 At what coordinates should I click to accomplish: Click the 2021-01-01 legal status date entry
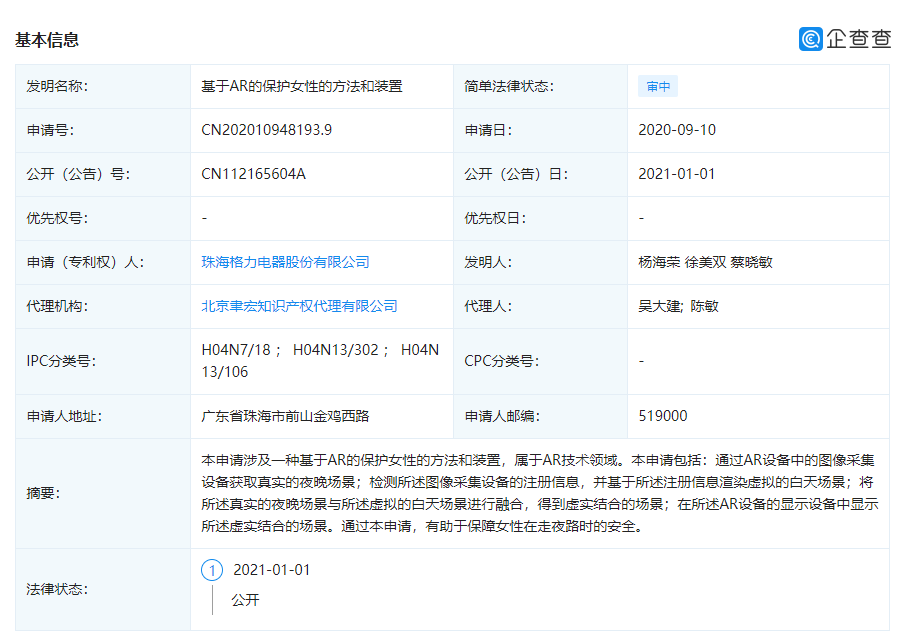[271, 570]
